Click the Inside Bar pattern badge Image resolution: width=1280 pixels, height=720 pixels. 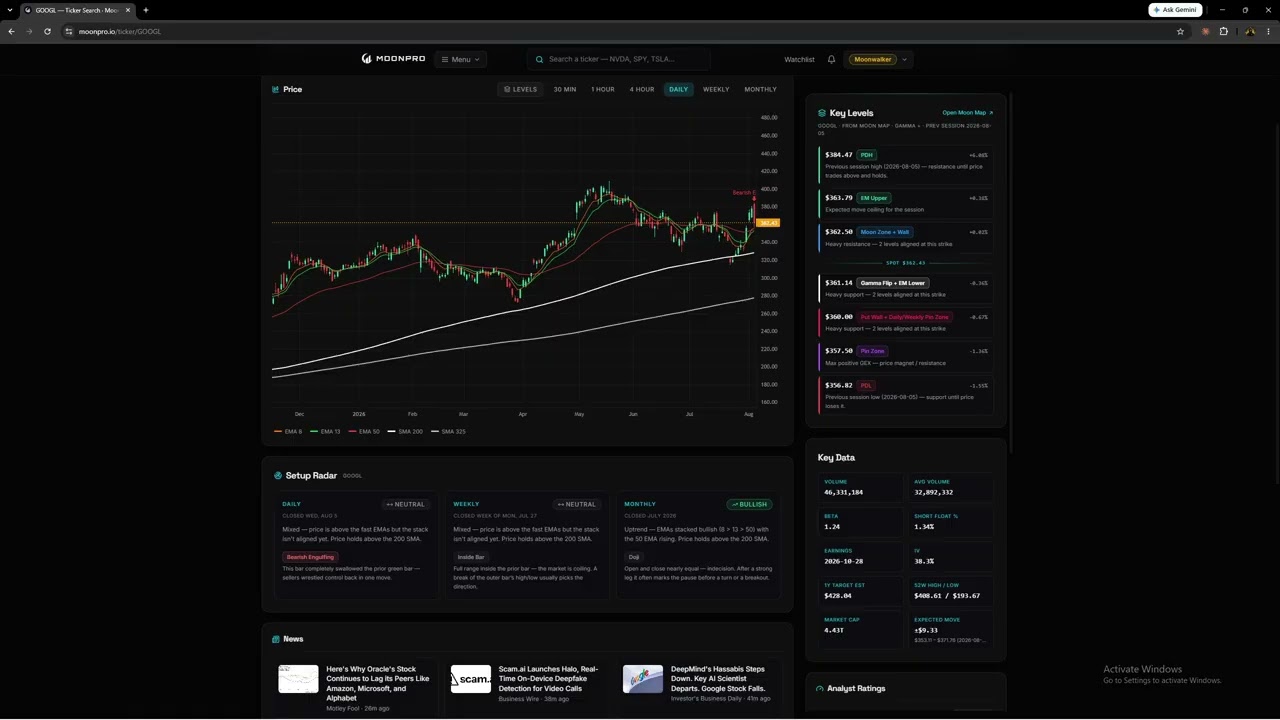pyautogui.click(x=471, y=557)
